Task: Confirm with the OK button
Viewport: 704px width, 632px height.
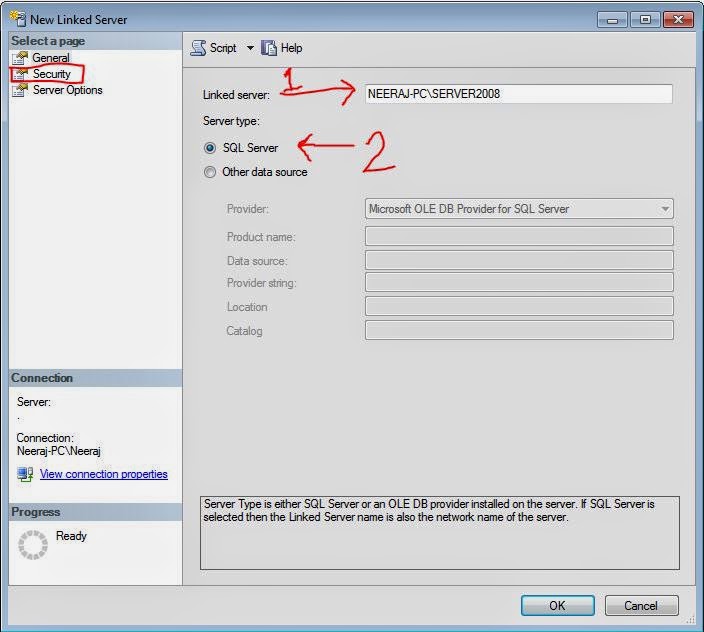Action: pyautogui.click(x=558, y=606)
